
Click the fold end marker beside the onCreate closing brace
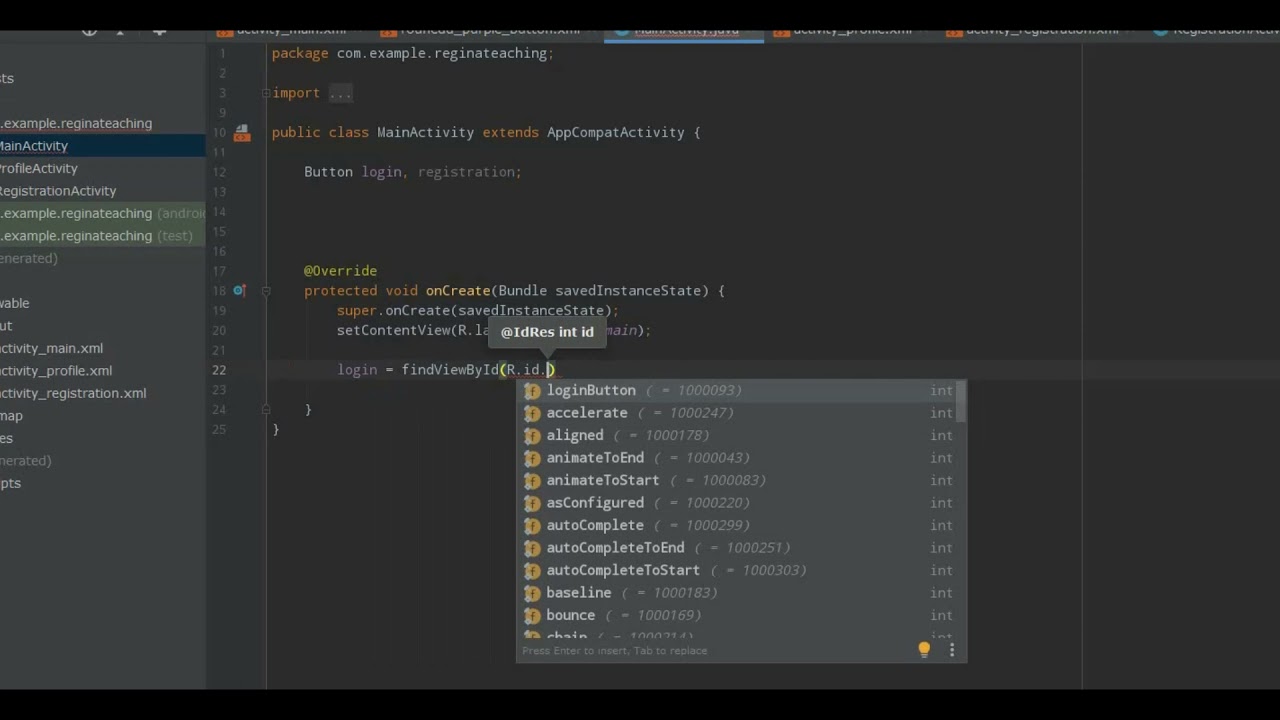266,409
